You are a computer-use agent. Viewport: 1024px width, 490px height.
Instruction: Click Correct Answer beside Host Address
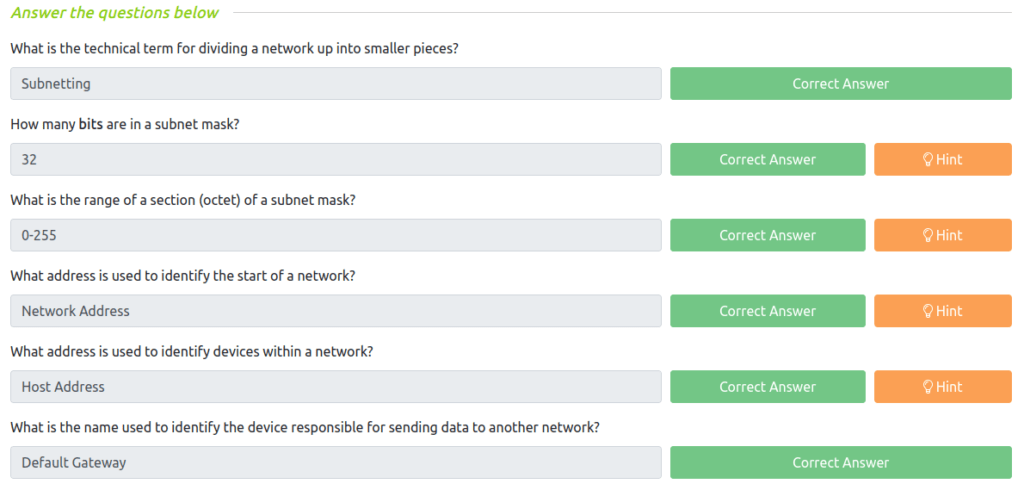pyautogui.click(x=767, y=387)
